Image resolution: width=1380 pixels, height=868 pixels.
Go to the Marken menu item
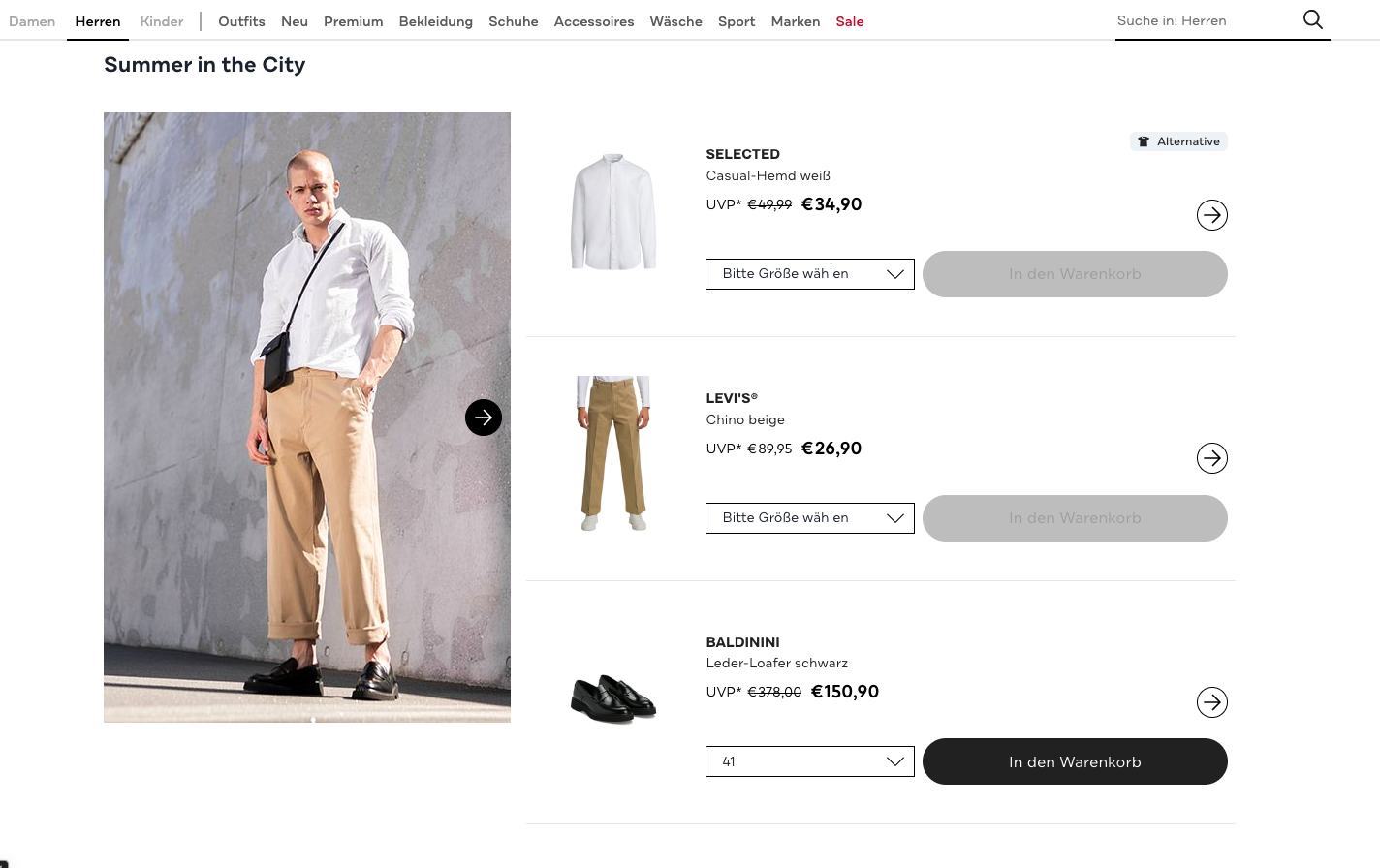[795, 21]
